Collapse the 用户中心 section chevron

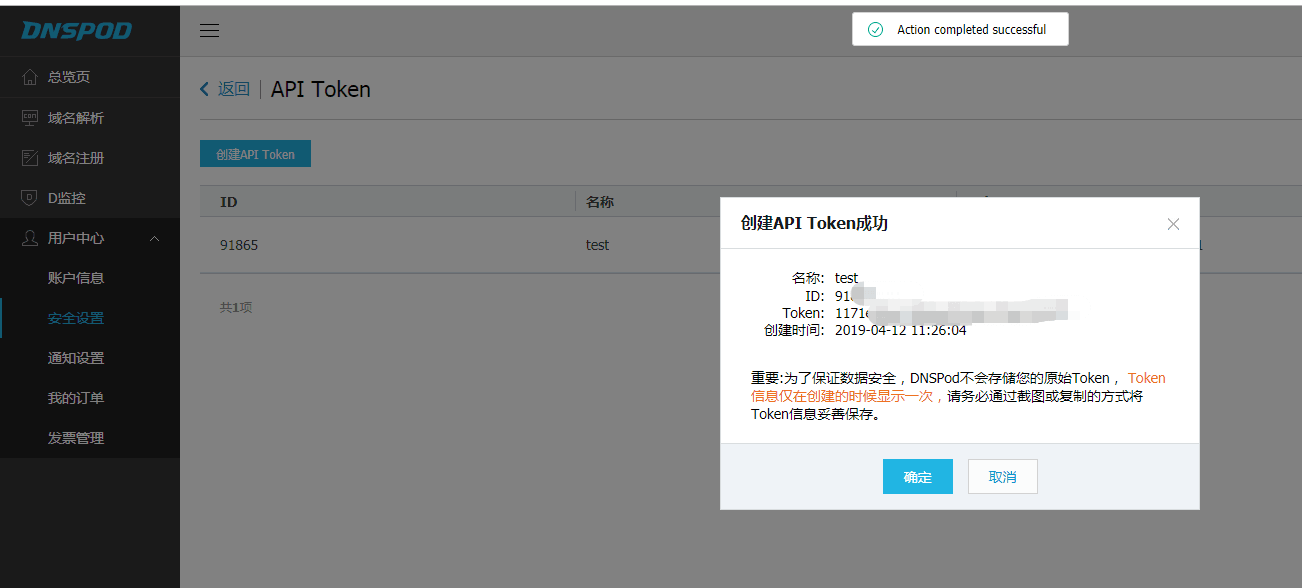click(x=154, y=238)
